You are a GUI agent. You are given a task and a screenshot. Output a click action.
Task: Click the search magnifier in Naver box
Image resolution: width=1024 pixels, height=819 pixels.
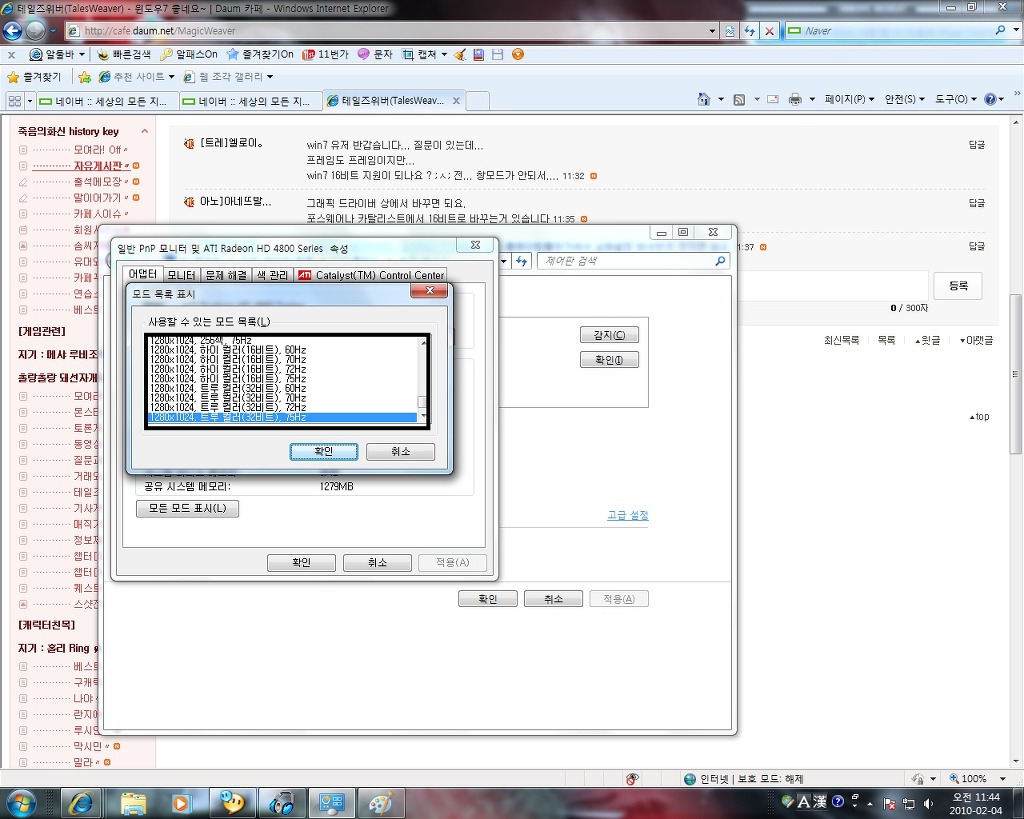1000,30
